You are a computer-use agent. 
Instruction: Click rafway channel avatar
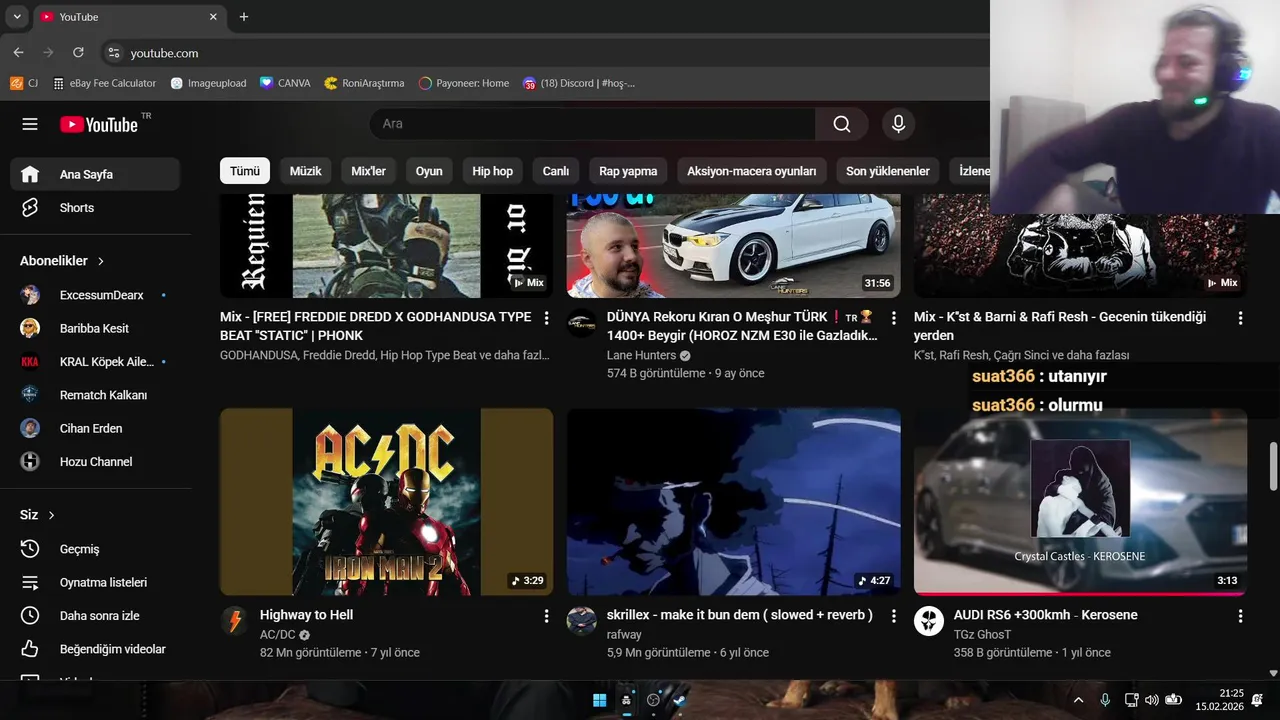pos(582,621)
